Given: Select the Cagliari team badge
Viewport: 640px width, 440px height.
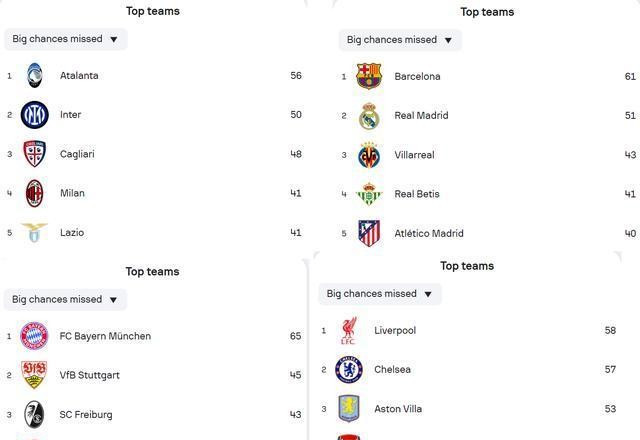Looking at the screenshot, I should [x=35, y=154].
